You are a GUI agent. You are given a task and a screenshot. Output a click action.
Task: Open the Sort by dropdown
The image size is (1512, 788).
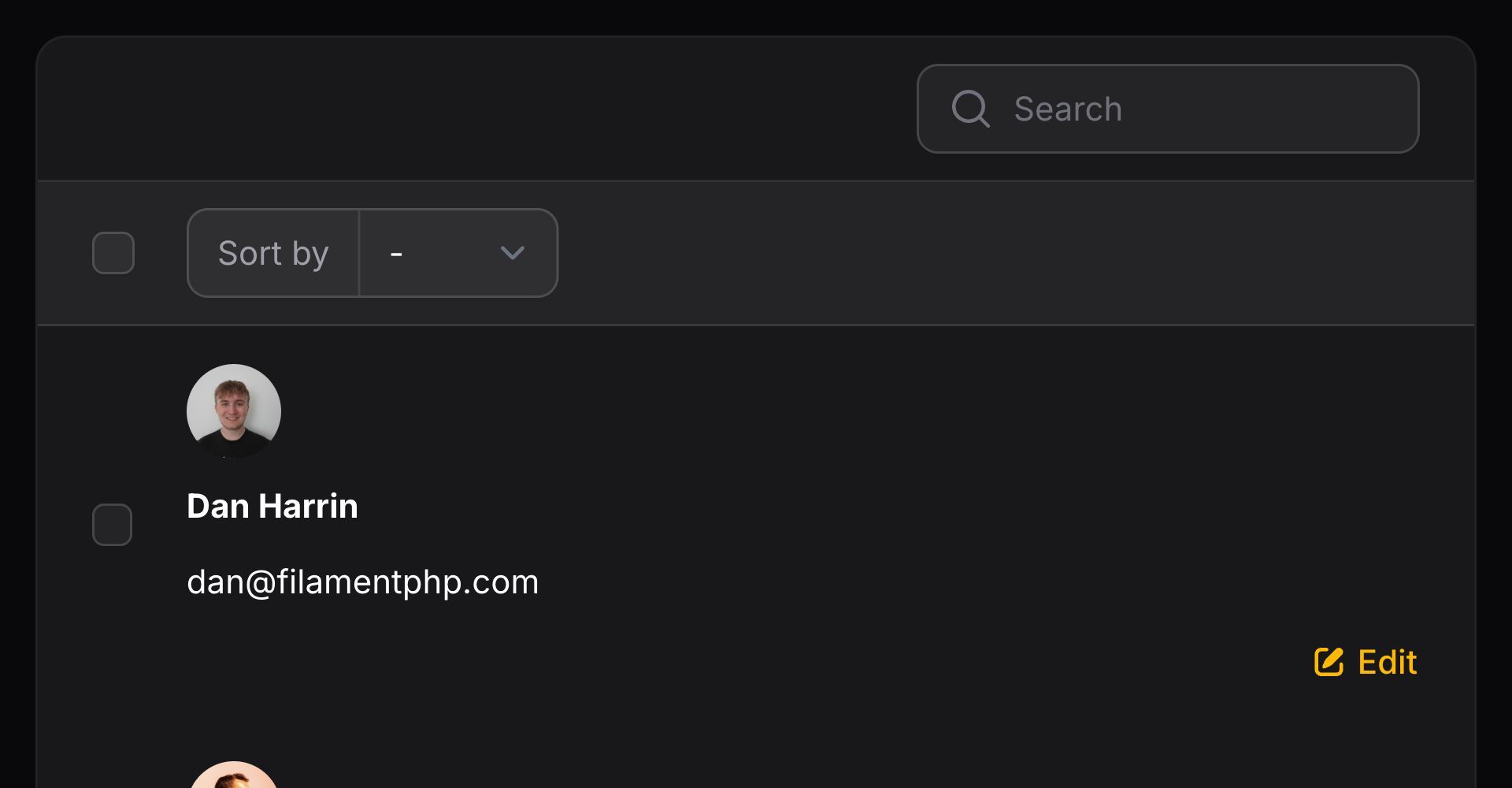(x=458, y=253)
